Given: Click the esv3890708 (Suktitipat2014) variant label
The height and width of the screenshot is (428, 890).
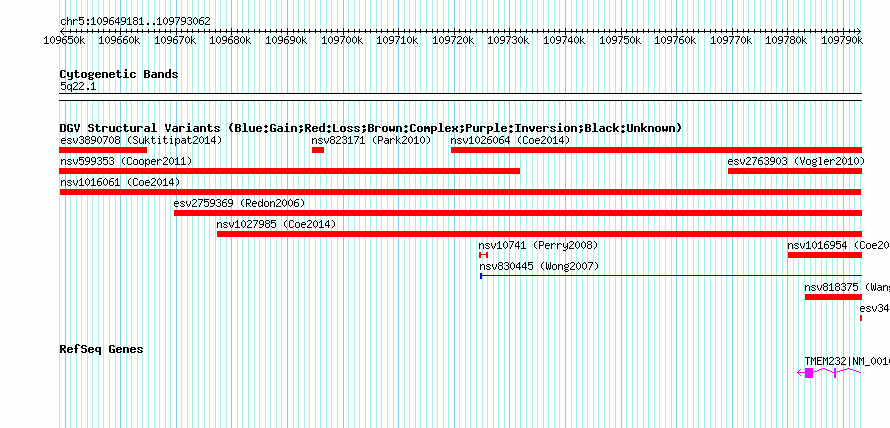Looking at the screenshot, I should point(141,140).
